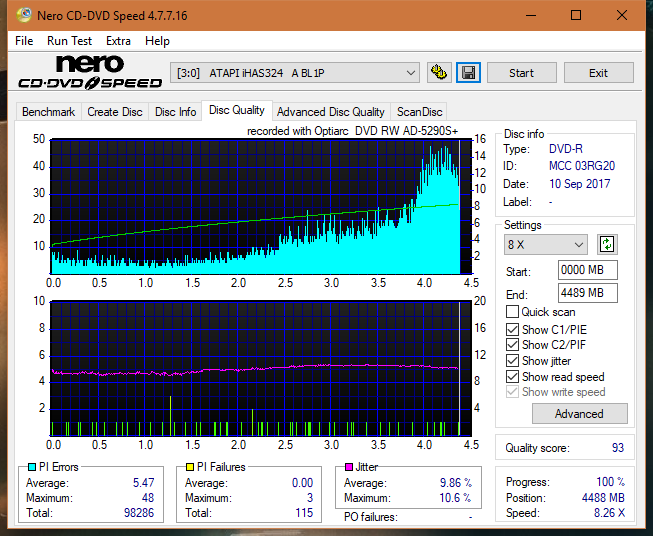Screen dimensions: 653x536
Task: Maximize the Nero CD-DVD Speed window
Action: (576, 15)
